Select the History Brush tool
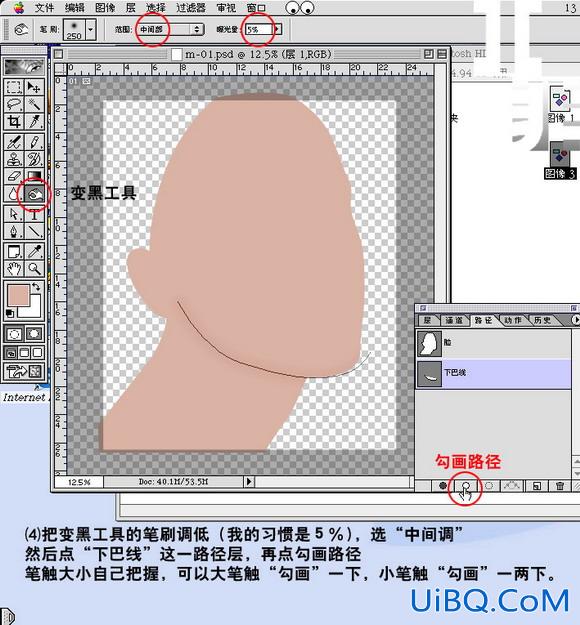This screenshot has width=580, height=625. [x=34, y=159]
